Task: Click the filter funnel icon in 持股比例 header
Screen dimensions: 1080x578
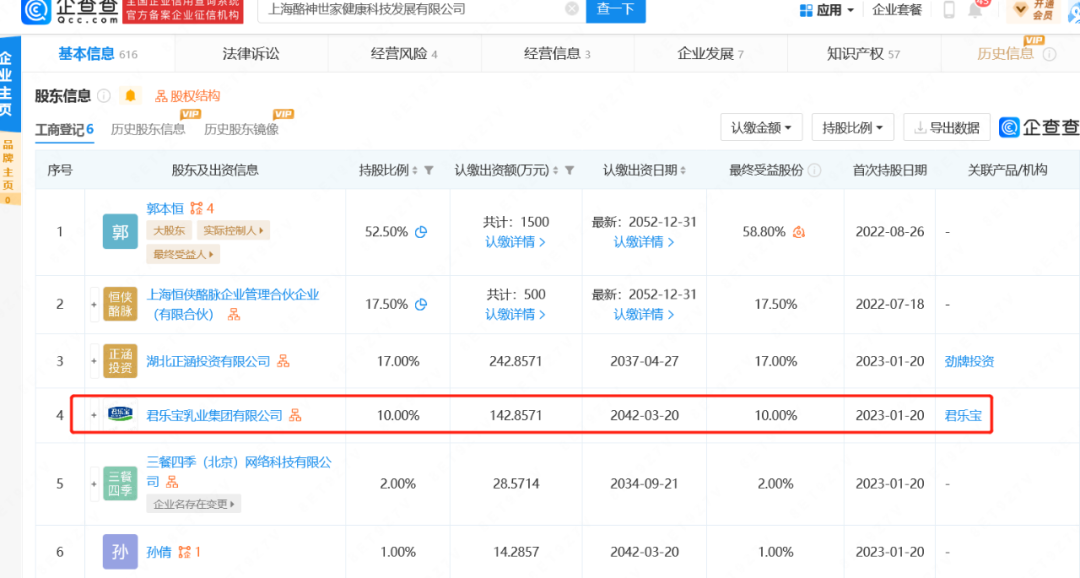Action: click(x=428, y=171)
